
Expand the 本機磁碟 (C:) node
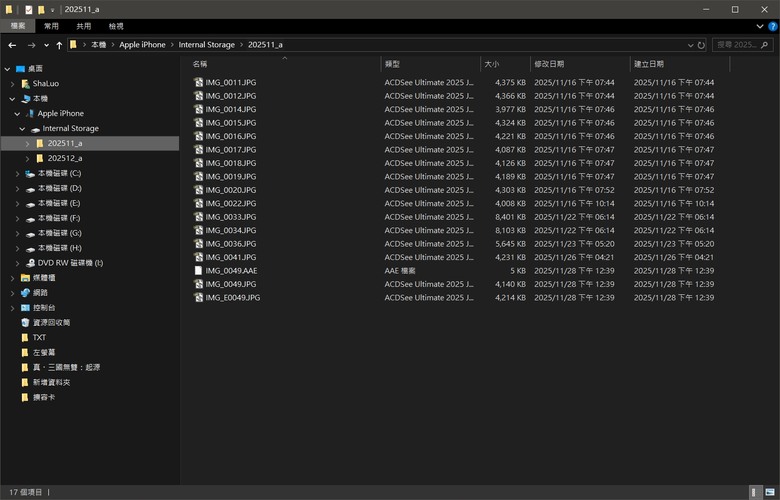tap(17, 174)
